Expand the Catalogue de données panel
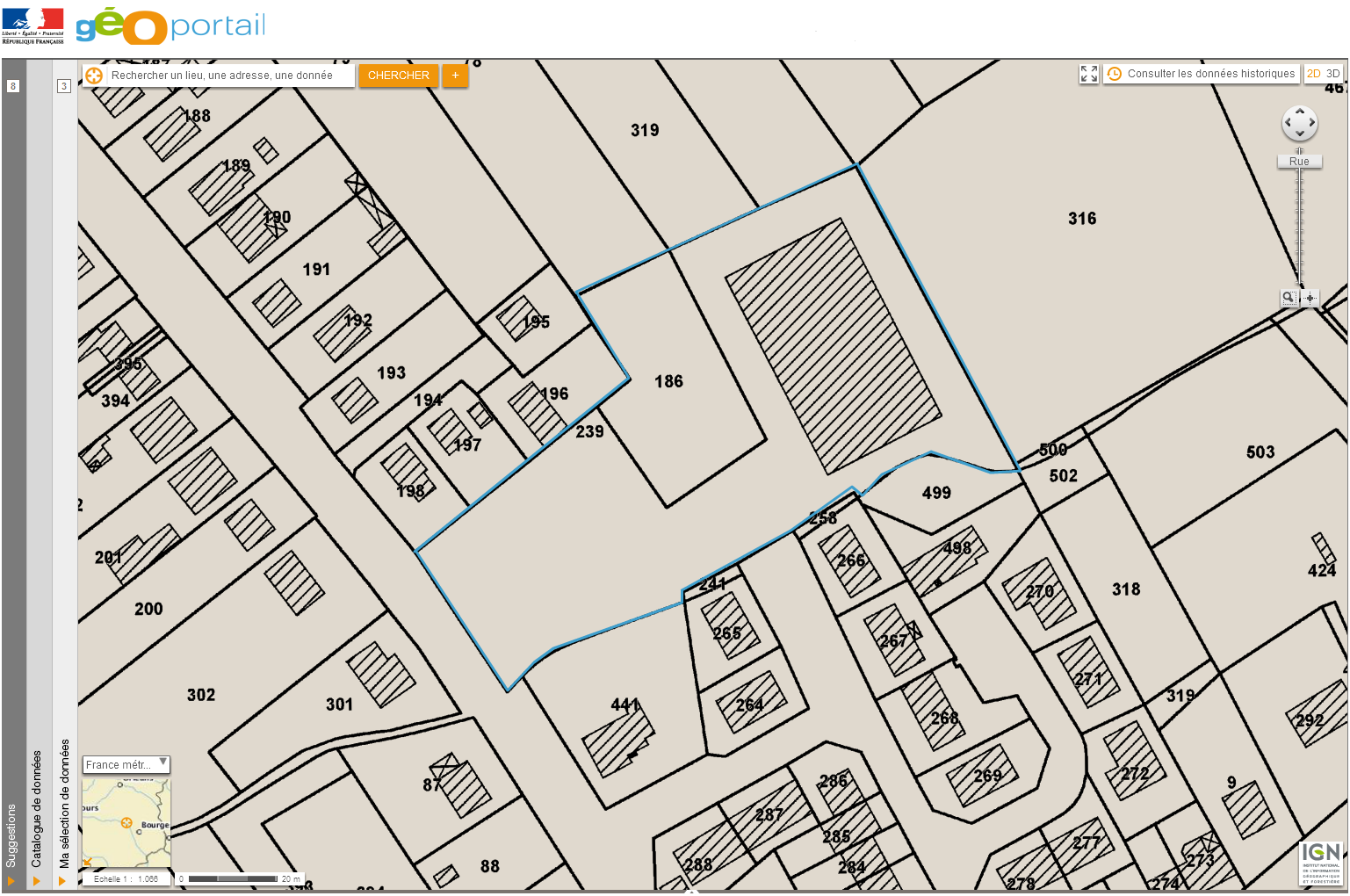This screenshot has height=896, width=1350. pyautogui.click(x=37, y=880)
